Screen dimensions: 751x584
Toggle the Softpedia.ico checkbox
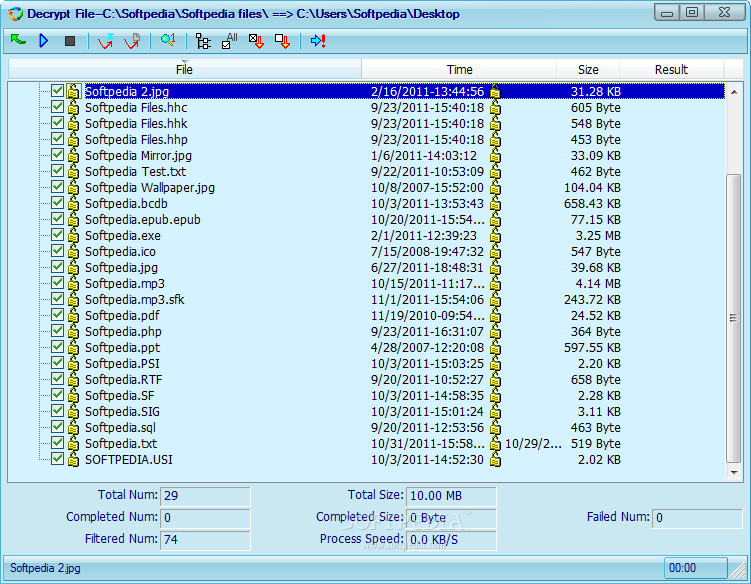point(57,251)
